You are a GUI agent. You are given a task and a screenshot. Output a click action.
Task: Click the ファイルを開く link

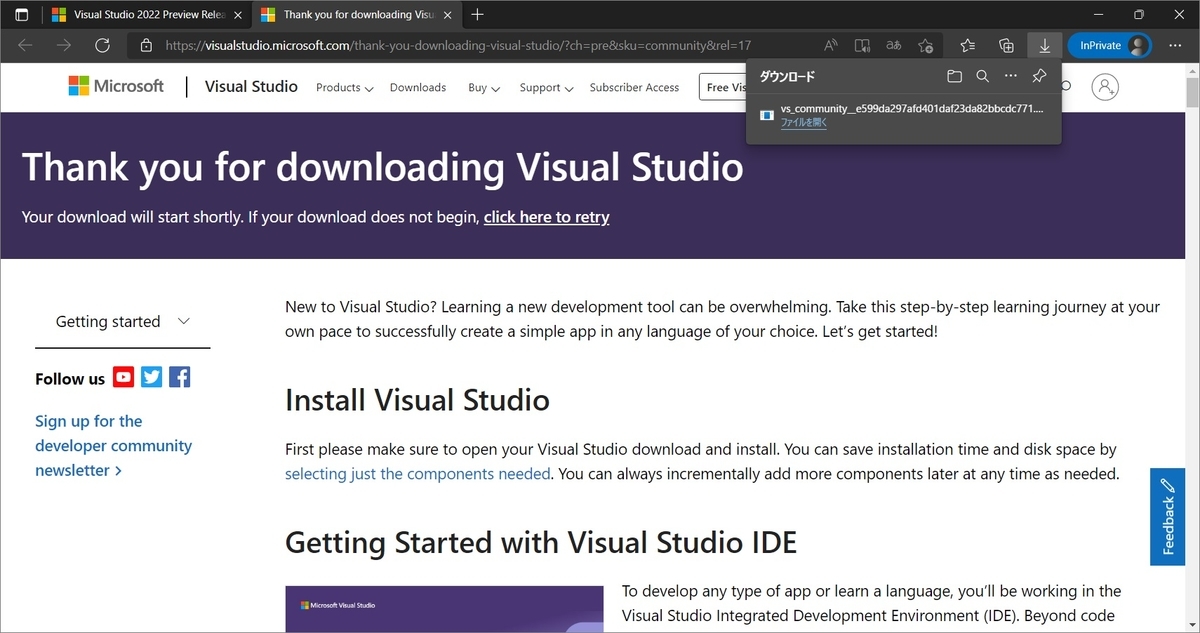pyautogui.click(x=804, y=122)
